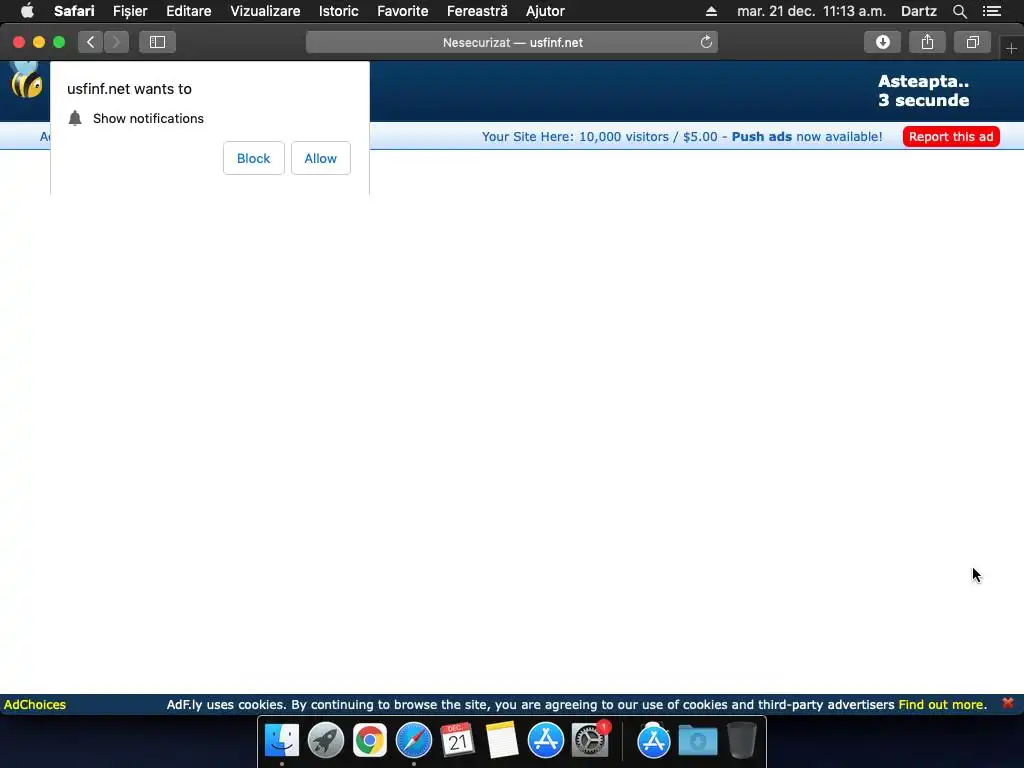Screen dimensions: 1024x768
Task: Open the Trash in the Dock
Action: pyautogui.click(x=742, y=740)
